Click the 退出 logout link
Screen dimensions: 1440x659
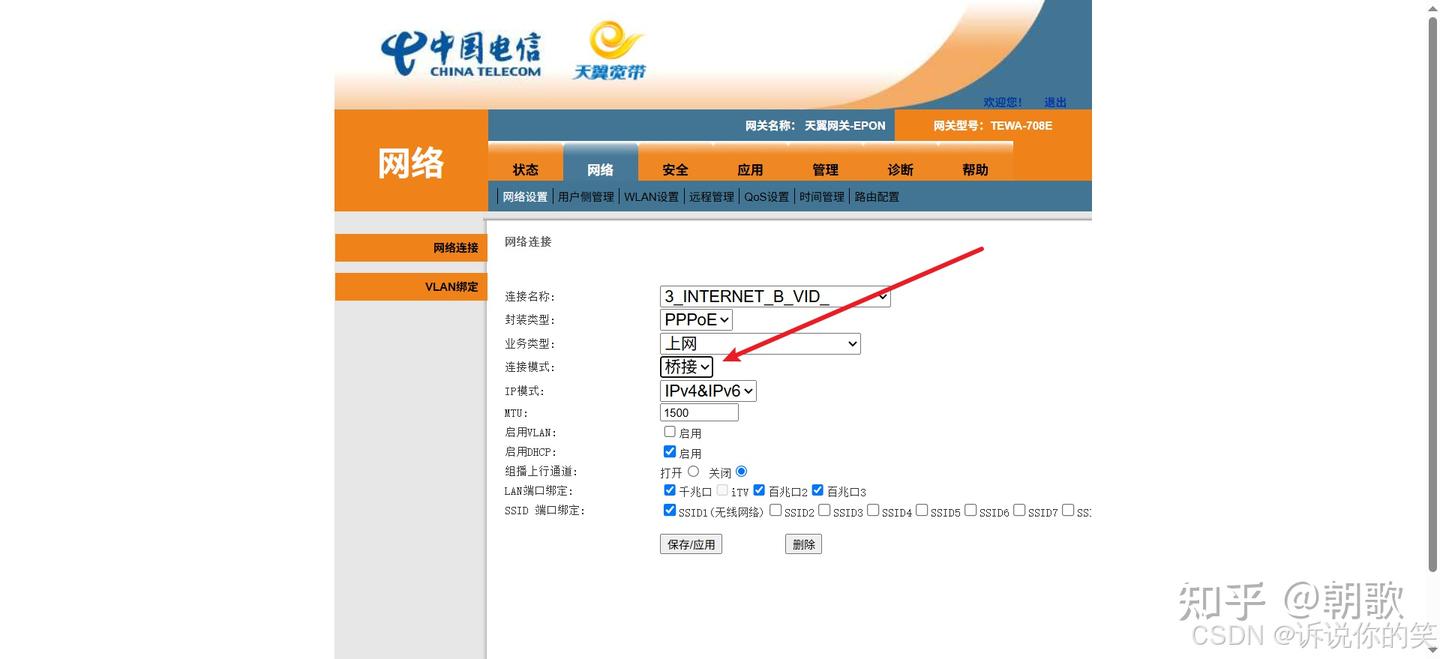(x=1054, y=101)
